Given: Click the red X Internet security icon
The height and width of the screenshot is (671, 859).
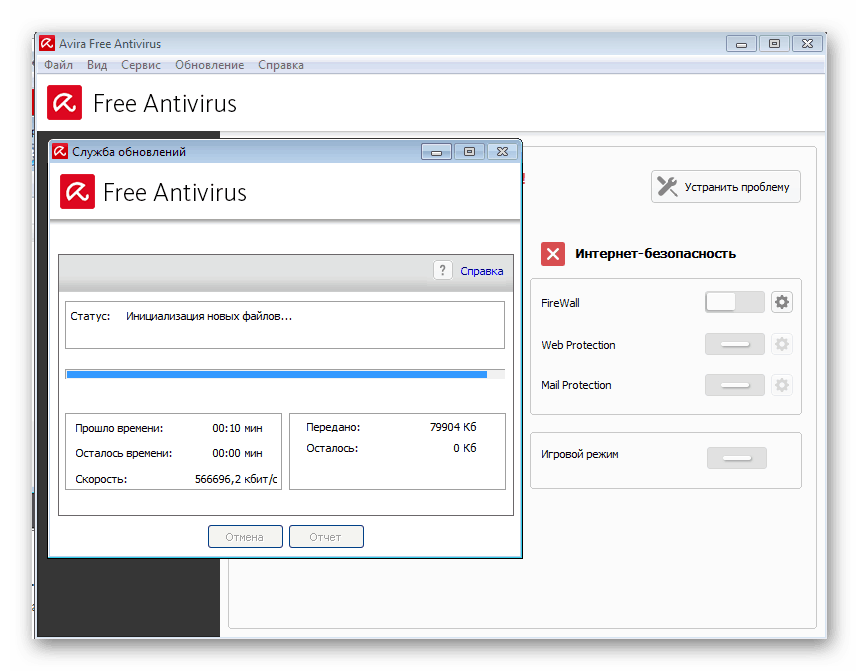Looking at the screenshot, I should pos(553,253).
